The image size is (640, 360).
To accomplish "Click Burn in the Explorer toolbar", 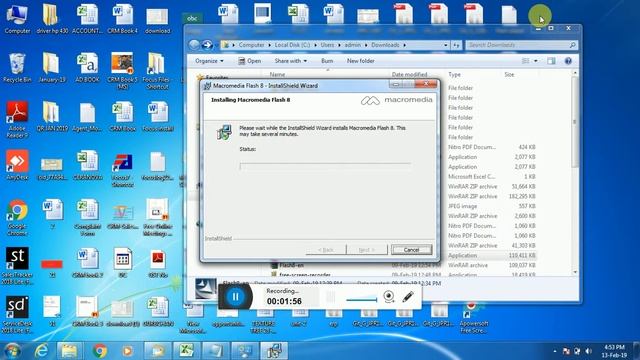I will [x=327, y=61].
